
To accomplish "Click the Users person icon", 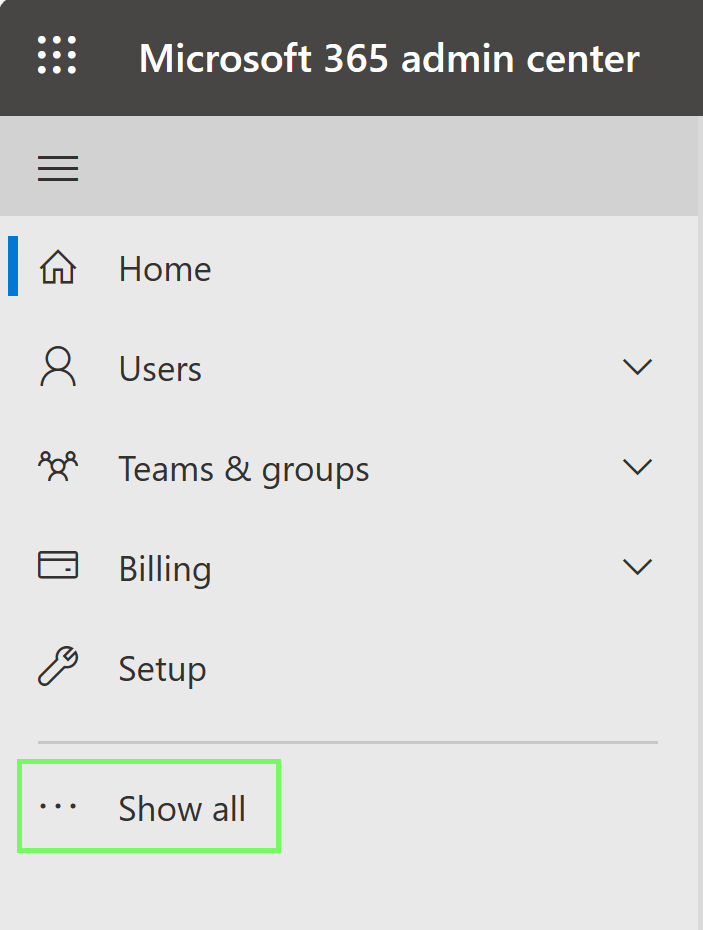I will (58, 367).
